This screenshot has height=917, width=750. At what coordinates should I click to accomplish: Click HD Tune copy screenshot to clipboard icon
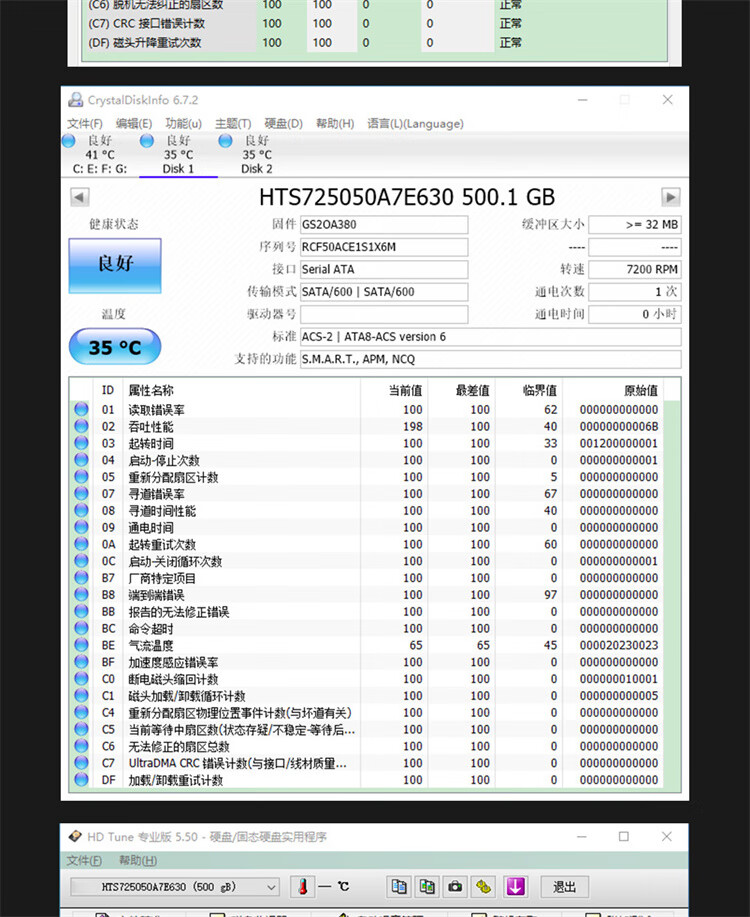[x=427, y=887]
